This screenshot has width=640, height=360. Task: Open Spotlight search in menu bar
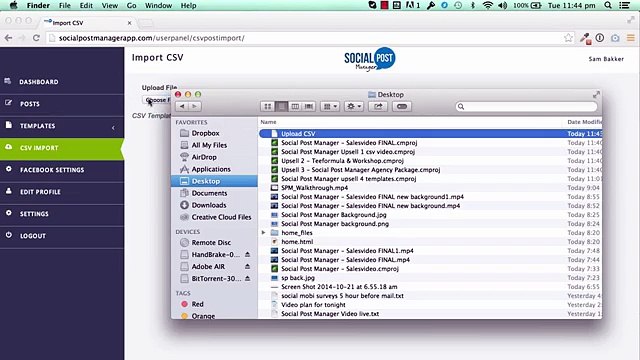pyautogui.click(x=608, y=5)
